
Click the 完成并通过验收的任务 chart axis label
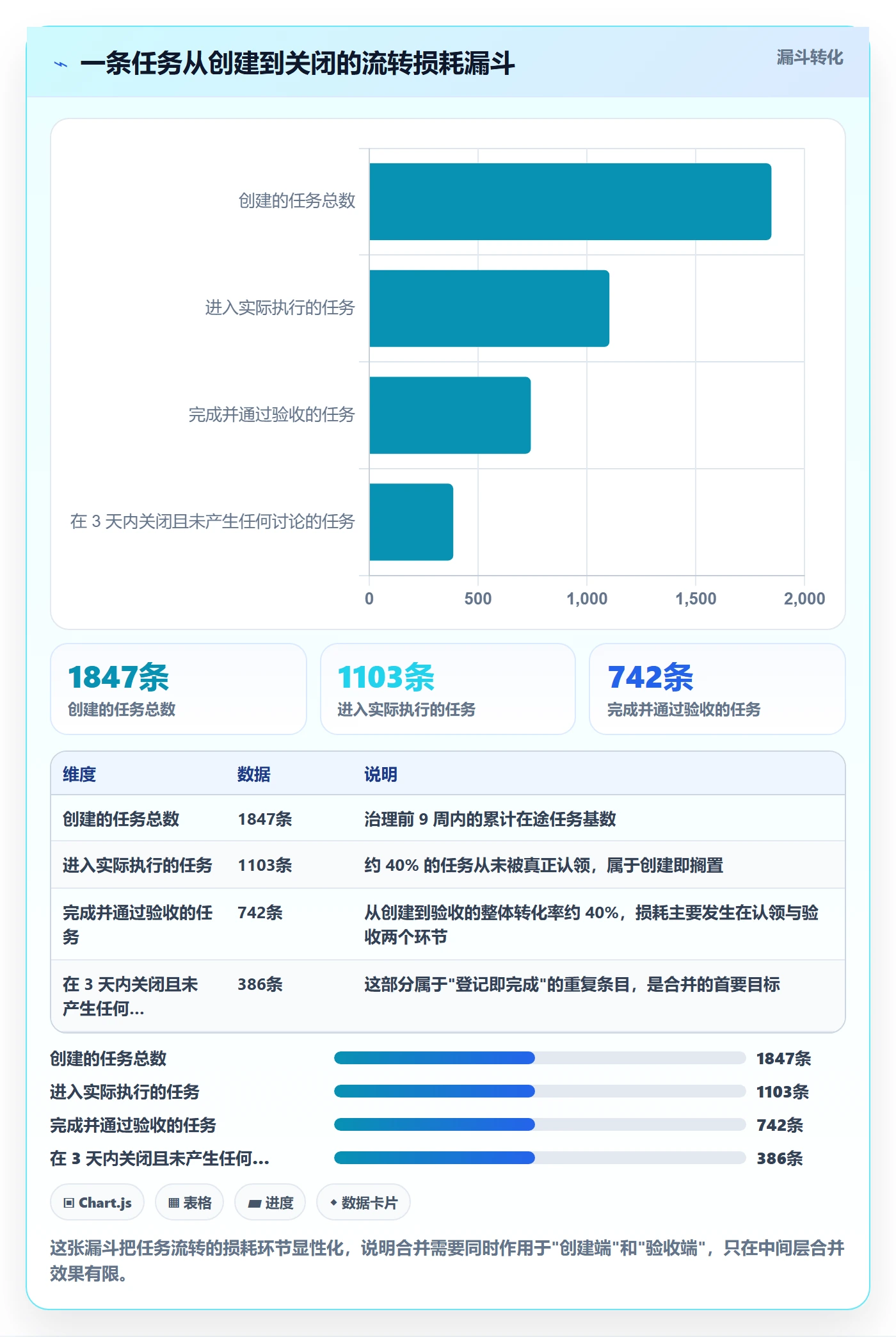[x=272, y=415]
